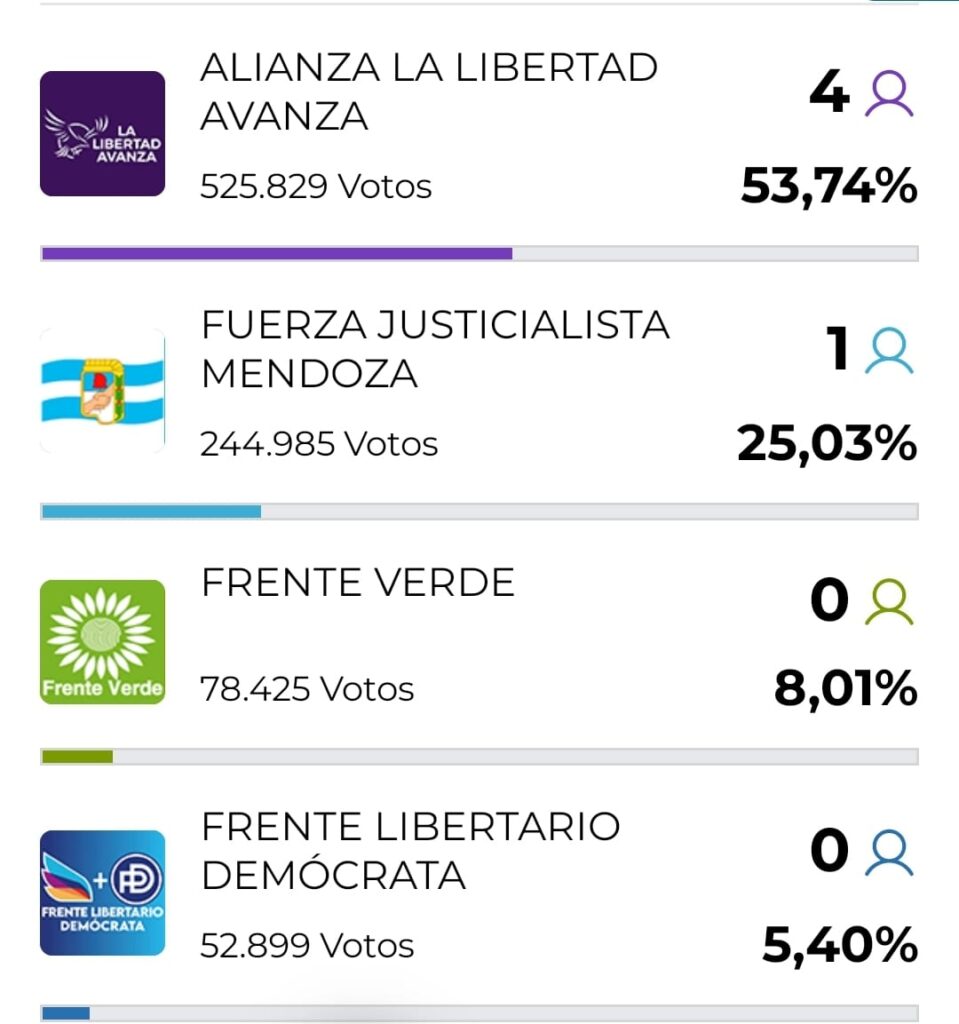Click the green seat icon for Frente Verde

(x=889, y=603)
